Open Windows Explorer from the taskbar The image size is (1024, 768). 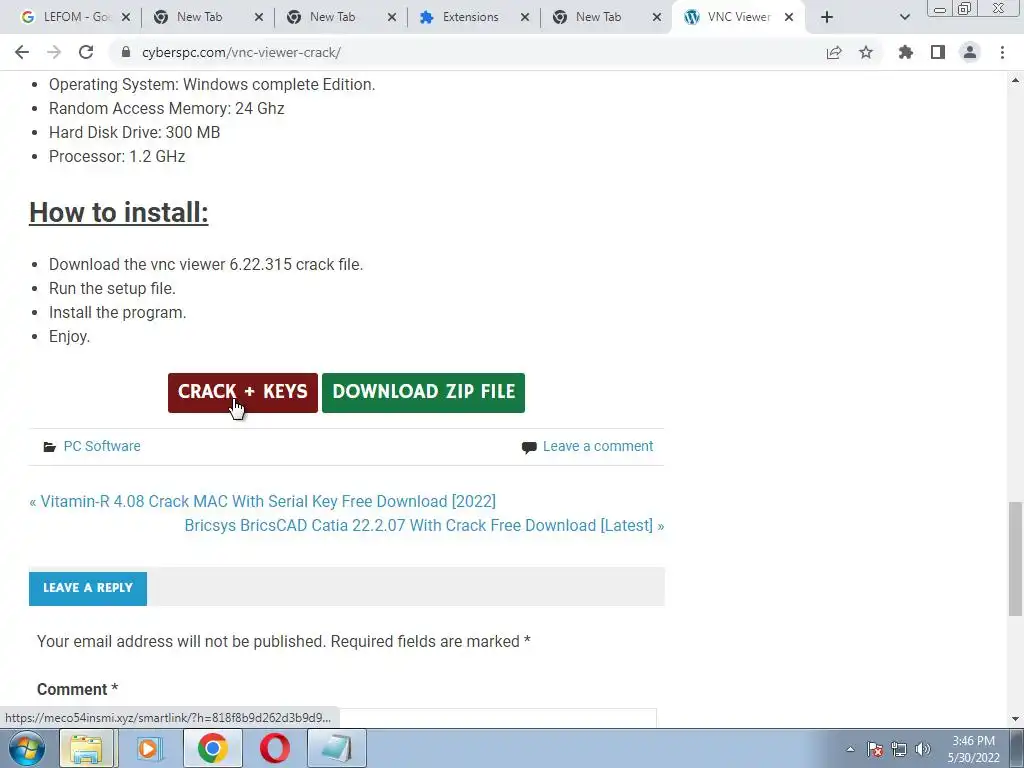coord(86,748)
